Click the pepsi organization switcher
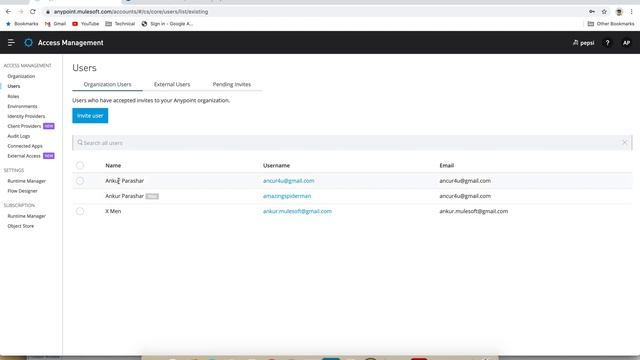Viewport: 640px width, 360px height. (x=583, y=43)
